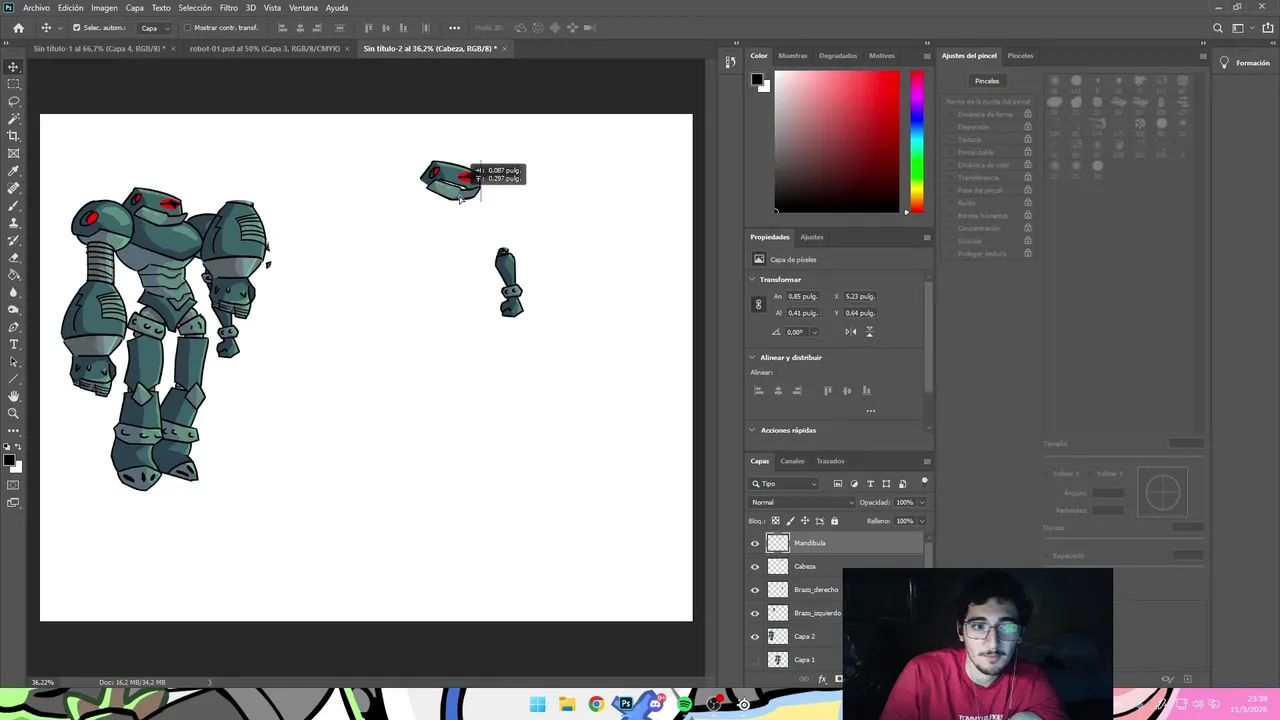Filter layers by type layers icon
This screenshot has height=720, width=1280.
click(x=870, y=484)
